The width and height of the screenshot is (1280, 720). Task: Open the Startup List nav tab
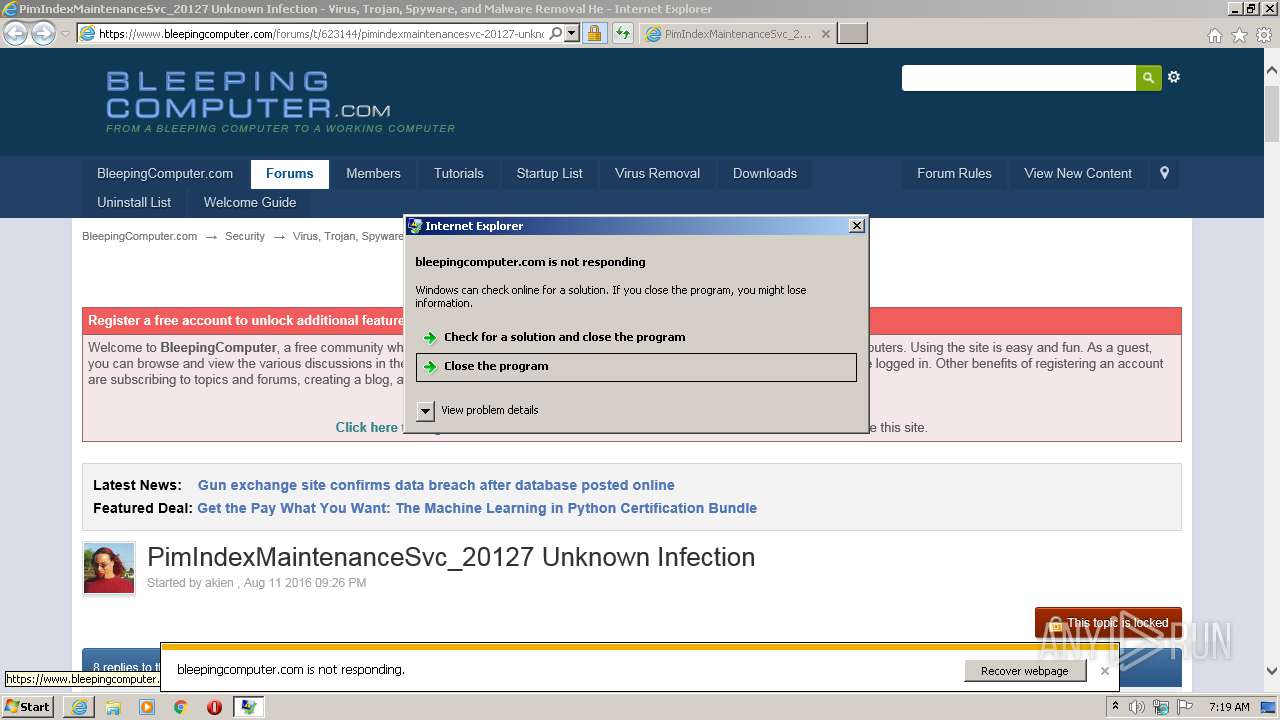tap(549, 173)
